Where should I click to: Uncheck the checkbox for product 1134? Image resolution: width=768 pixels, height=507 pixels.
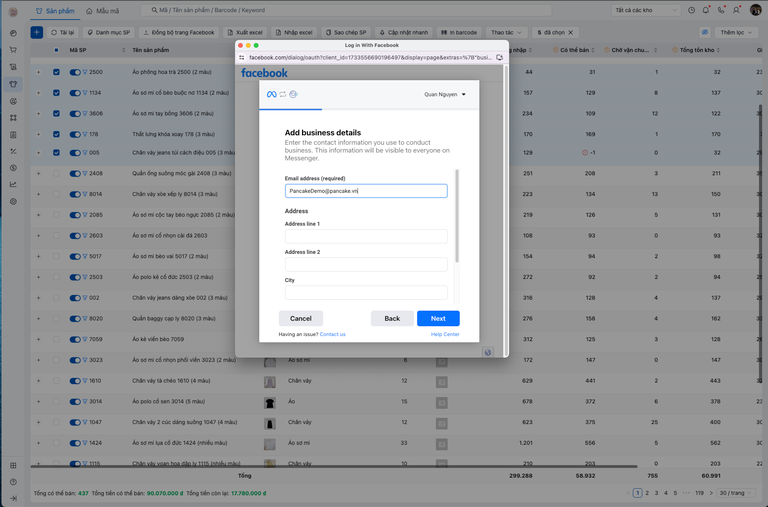(x=56, y=93)
